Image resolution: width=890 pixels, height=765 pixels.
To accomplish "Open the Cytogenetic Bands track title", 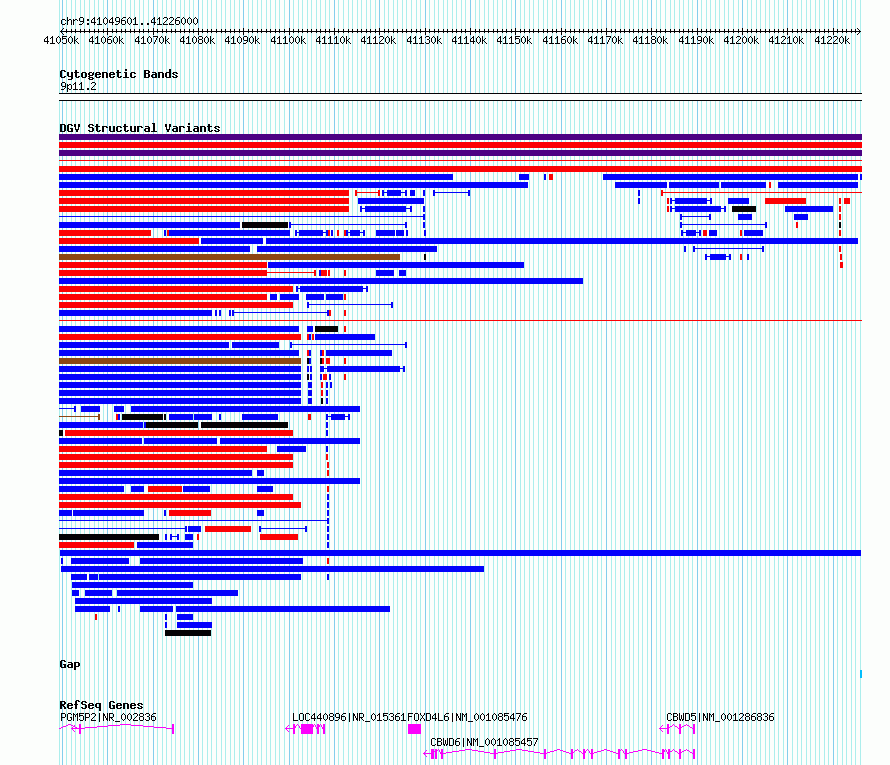I will [x=119, y=74].
